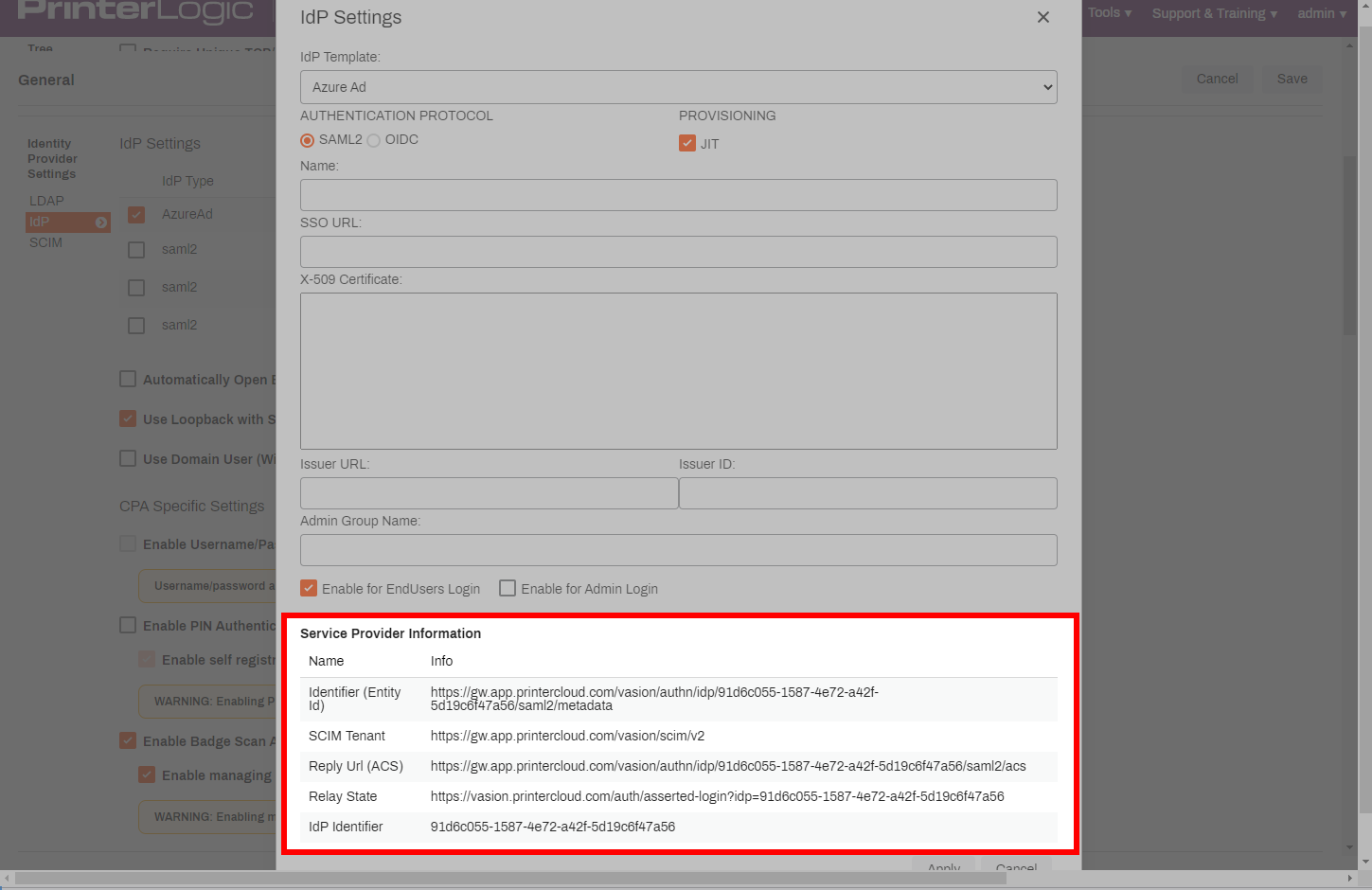Select LDAP in the identity provider sidebar

46,201
